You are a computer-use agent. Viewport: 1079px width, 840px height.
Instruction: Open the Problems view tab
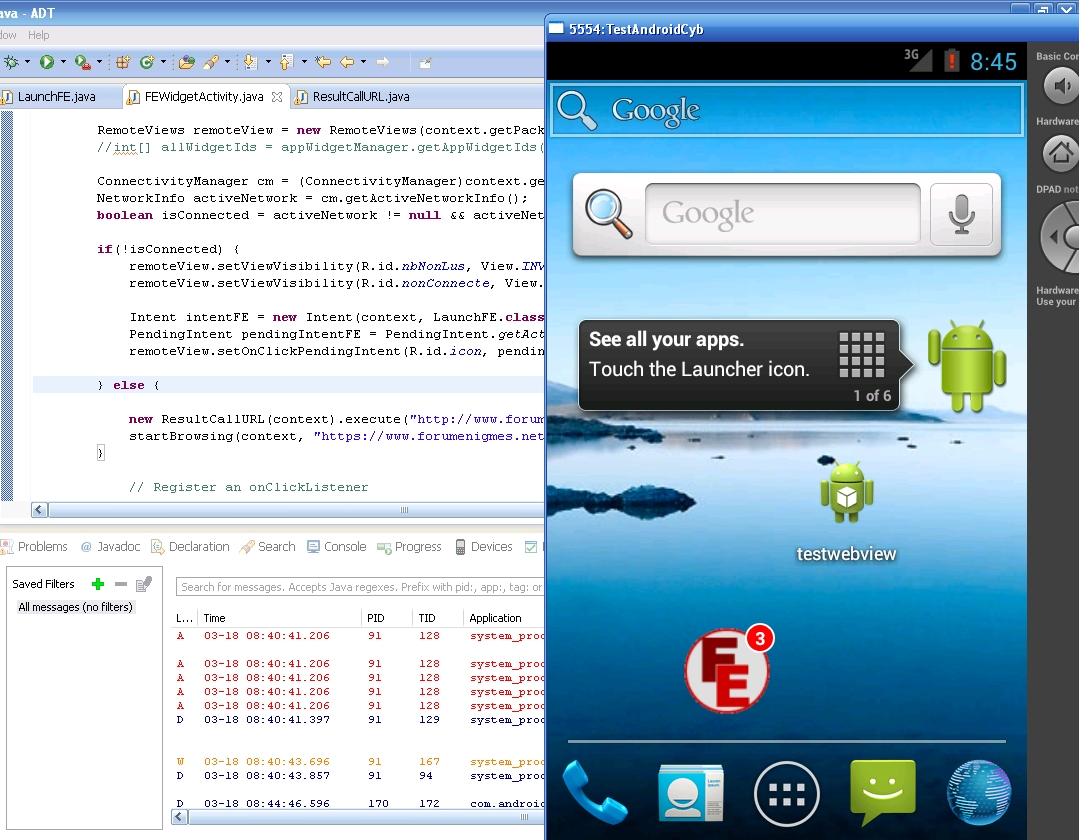[34, 547]
